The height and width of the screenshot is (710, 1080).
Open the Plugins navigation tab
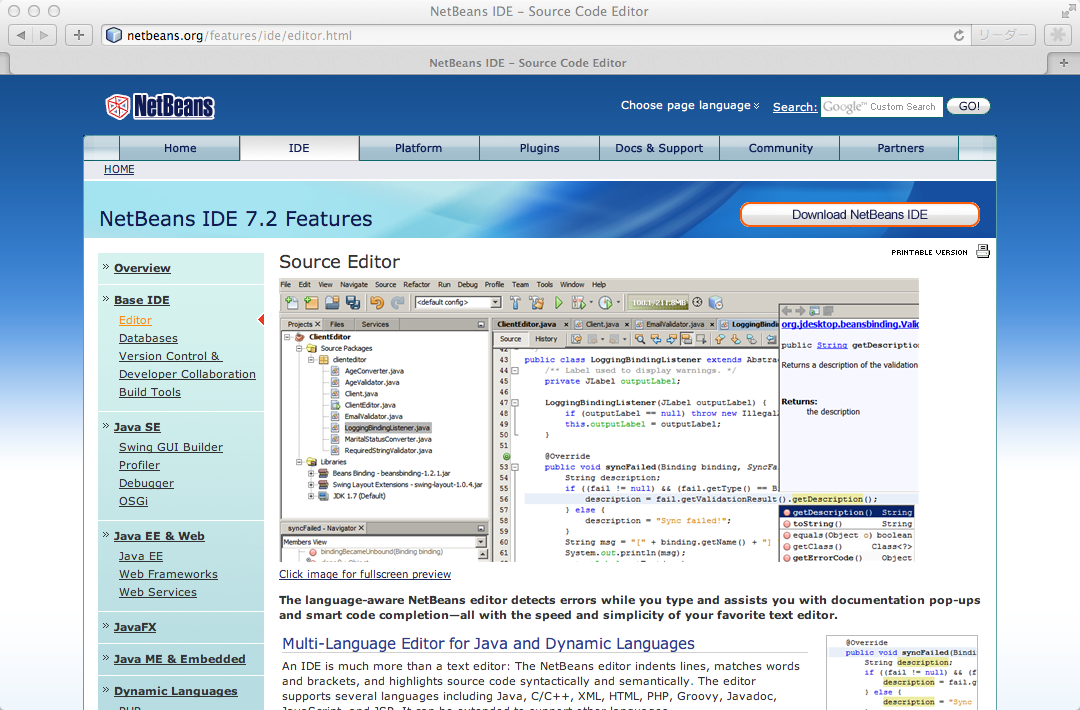539,148
